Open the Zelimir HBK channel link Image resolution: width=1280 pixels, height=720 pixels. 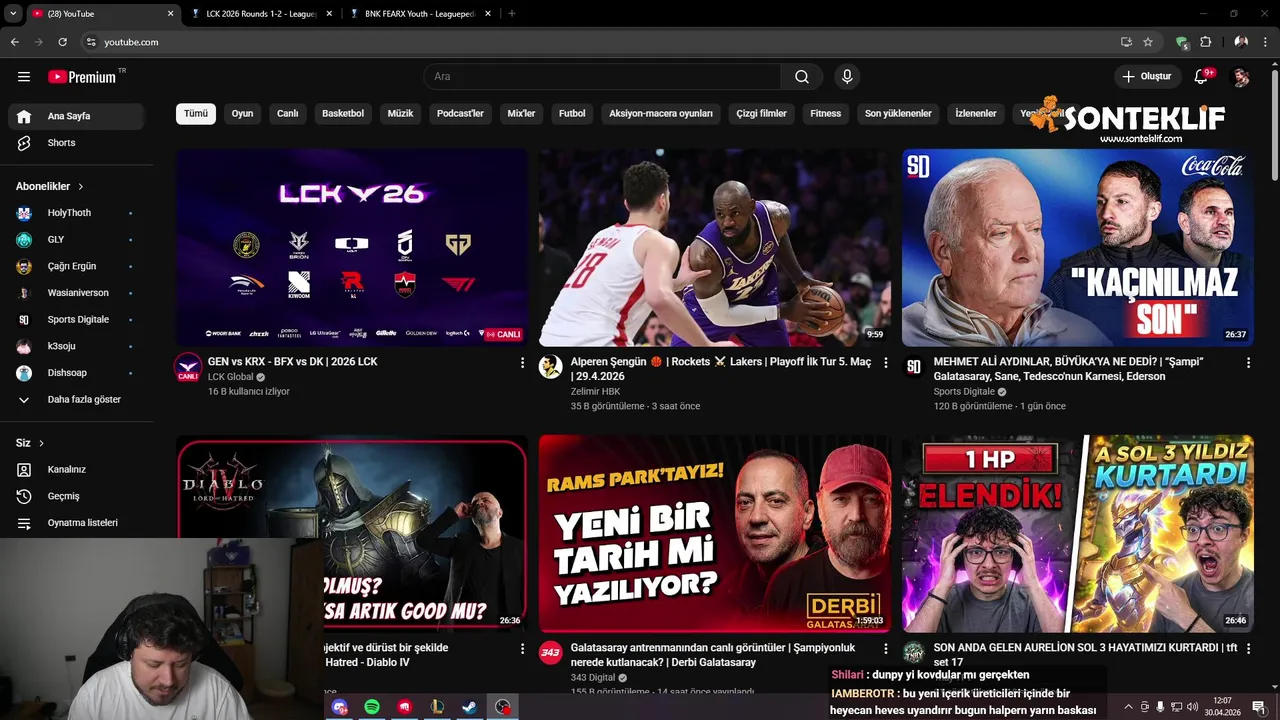click(x=595, y=392)
